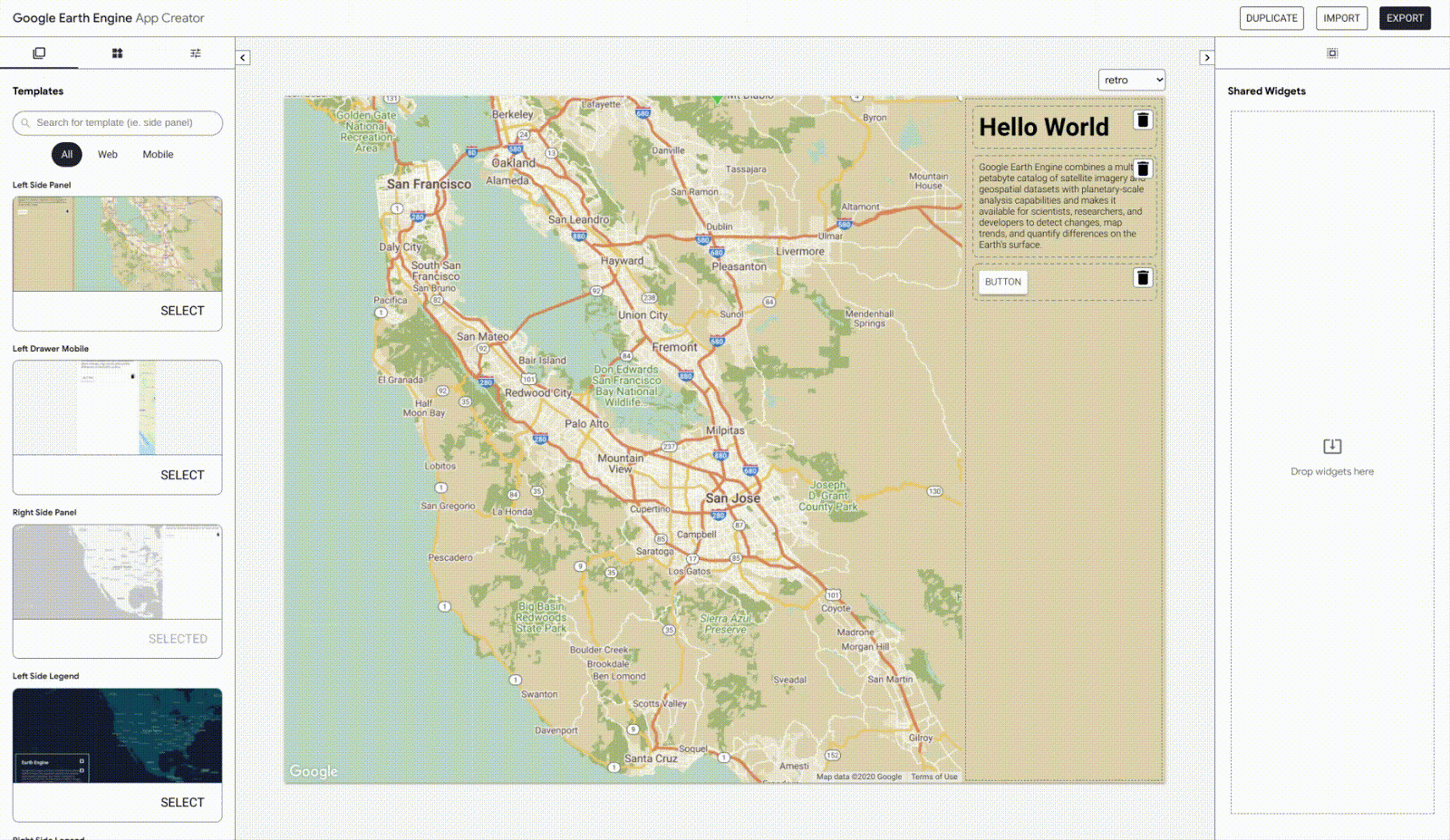Click the Left Drawer Mobile thumbnail
This screenshot has height=840, width=1450.
tap(118, 408)
